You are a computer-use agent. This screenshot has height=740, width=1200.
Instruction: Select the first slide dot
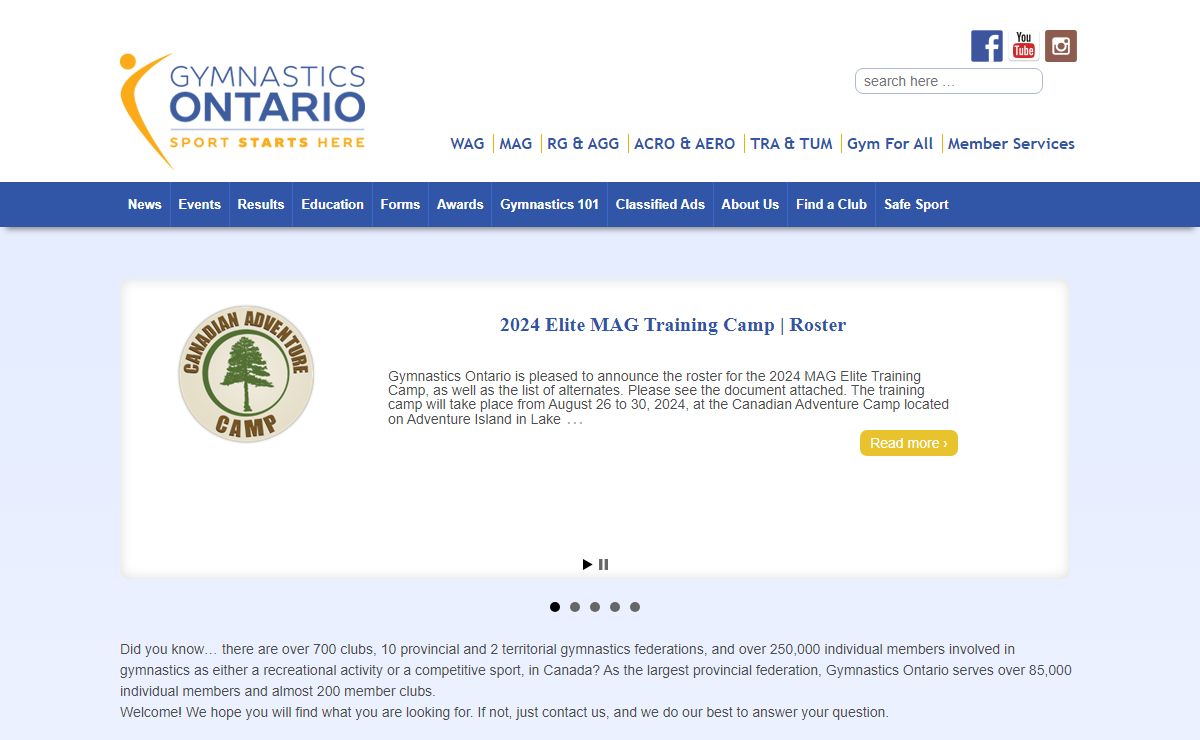pyautogui.click(x=555, y=607)
